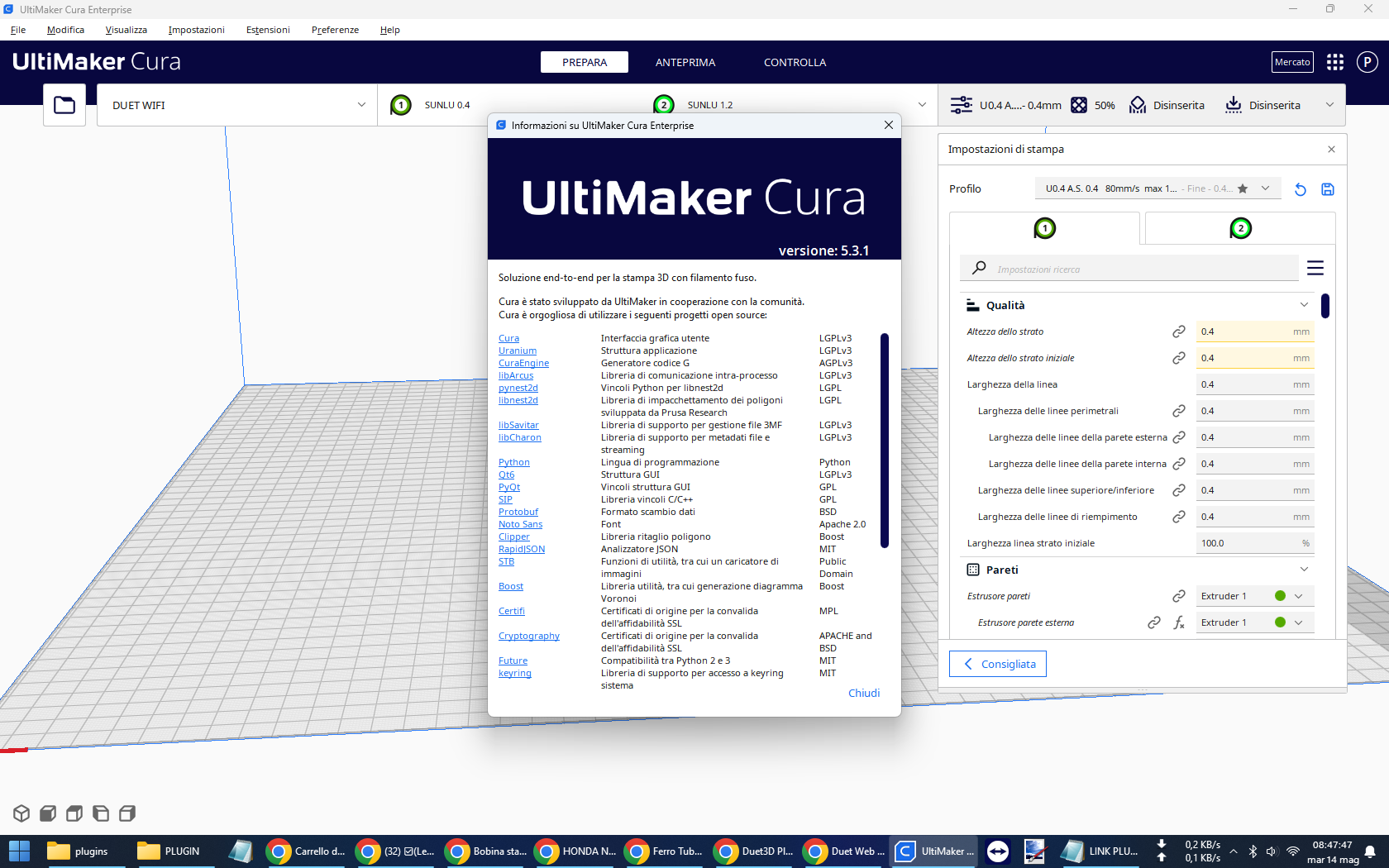Edit Larghezza linea strato iniziale percentage field
Screen dimensions: 1389x868
click(x=1254, y=543)
